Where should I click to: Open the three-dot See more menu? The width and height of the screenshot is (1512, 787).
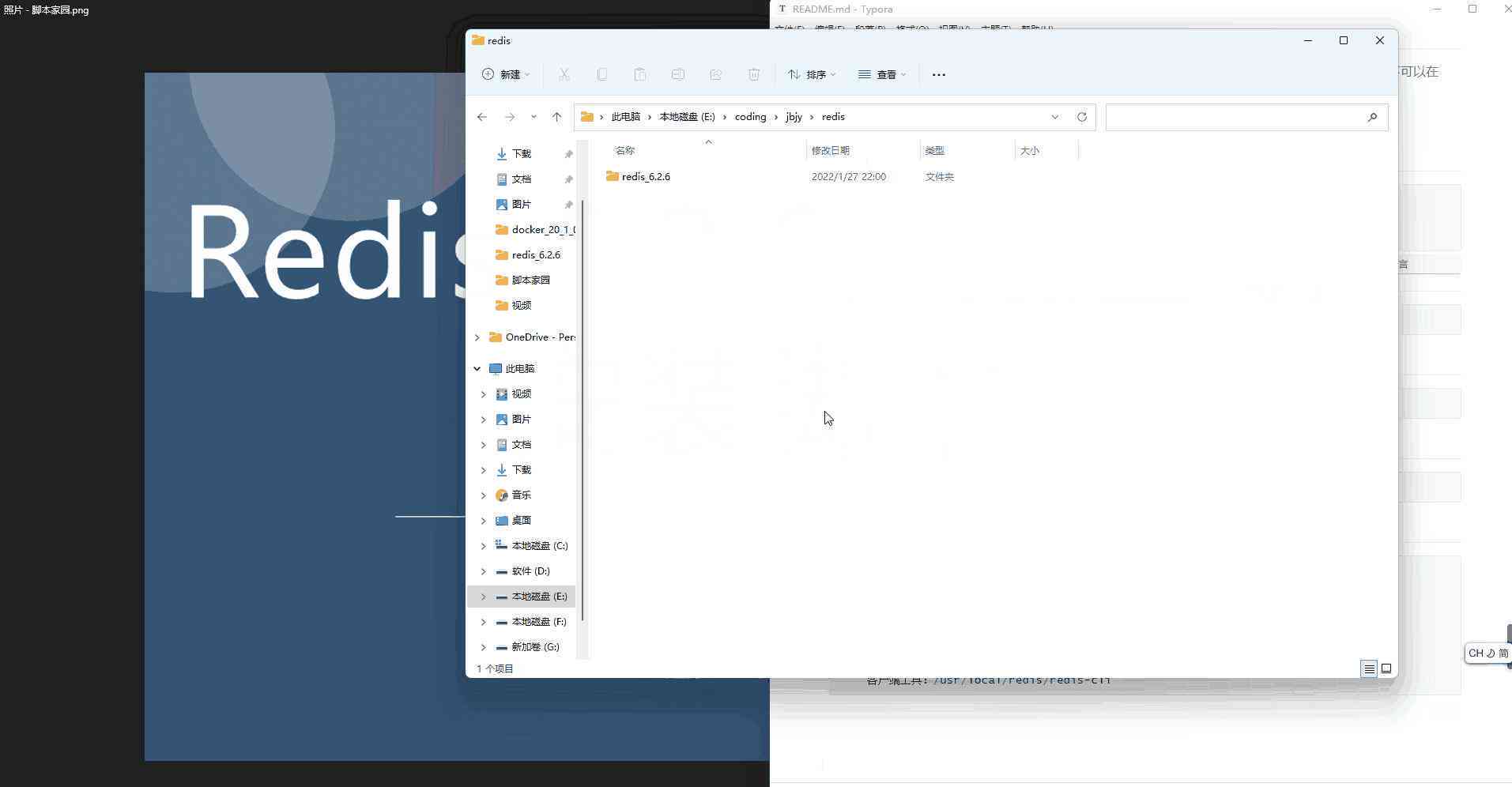pyautogui.click(x=939, y=74)
